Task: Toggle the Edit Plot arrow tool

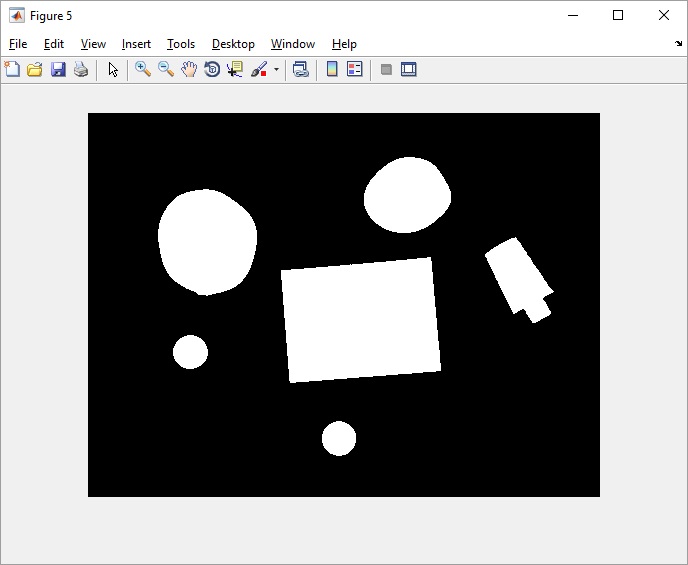Action: 113,70
